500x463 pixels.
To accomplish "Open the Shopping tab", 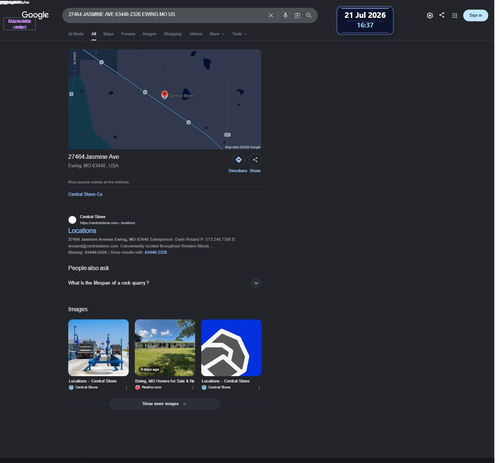I will pyautogui.click(x=173, y=34).
